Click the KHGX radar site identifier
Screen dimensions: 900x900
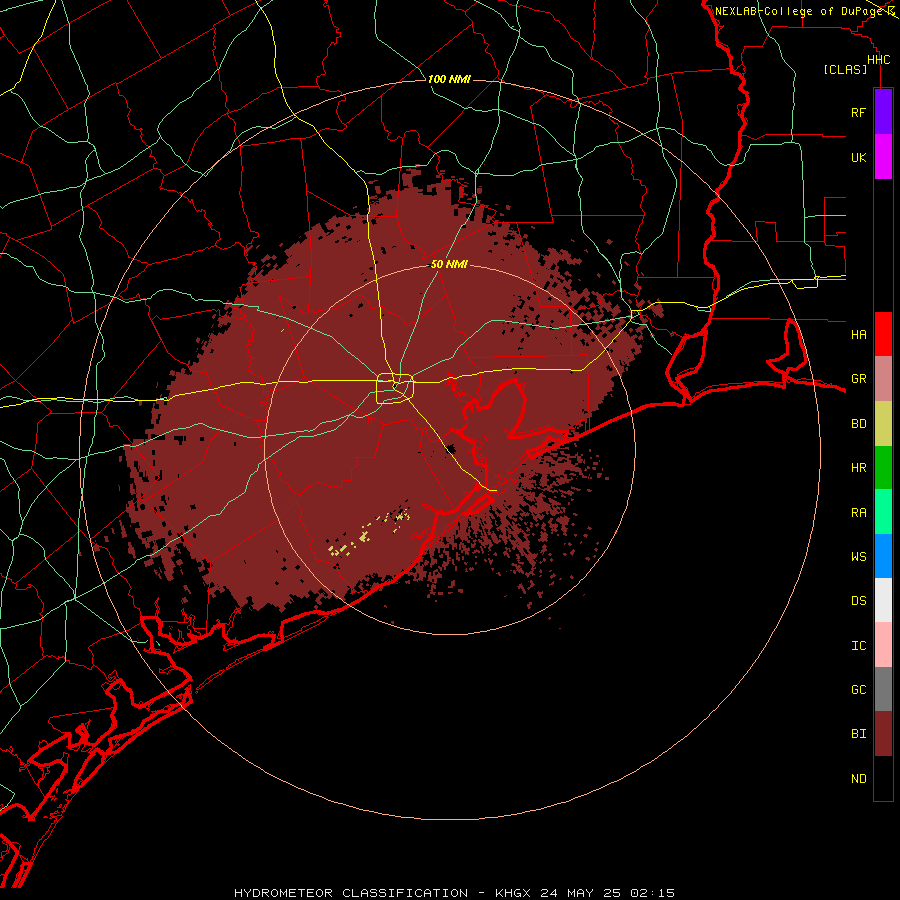click(x=513, y=893)
